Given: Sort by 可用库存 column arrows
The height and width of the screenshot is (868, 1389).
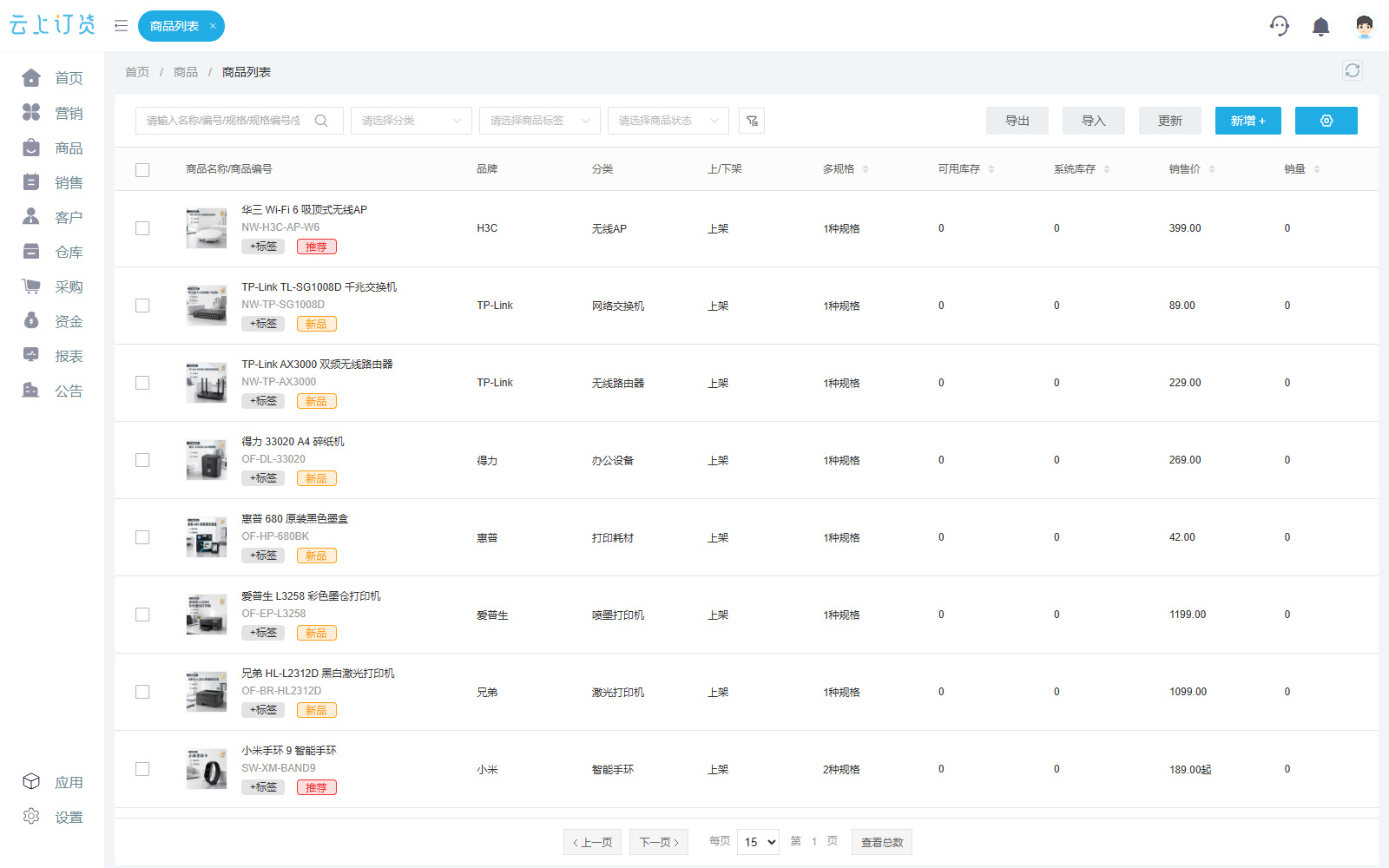Looking at the screenshot, I should [x=991, y=169].
